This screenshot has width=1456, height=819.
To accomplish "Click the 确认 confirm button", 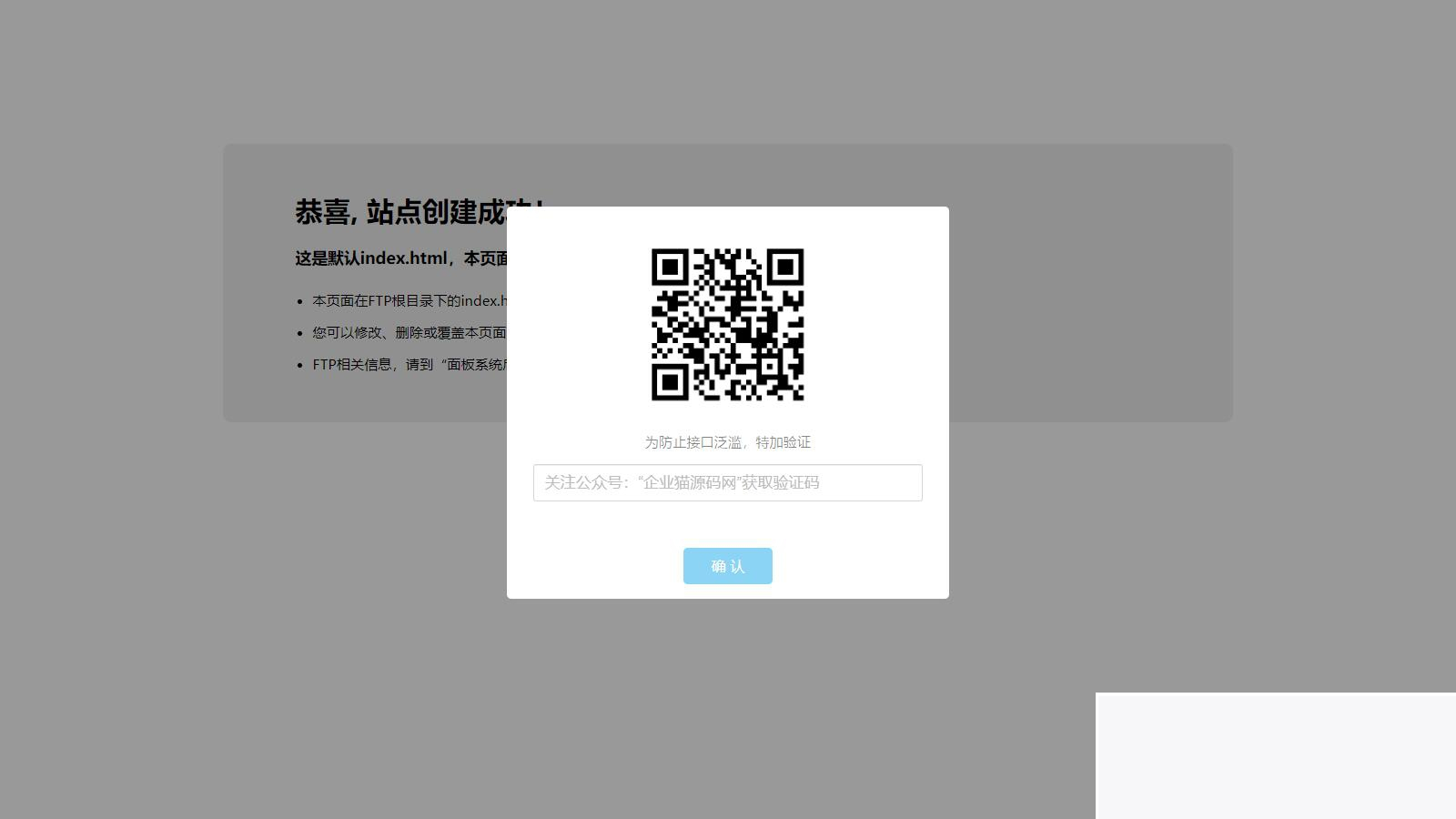I will coord(727,566).
